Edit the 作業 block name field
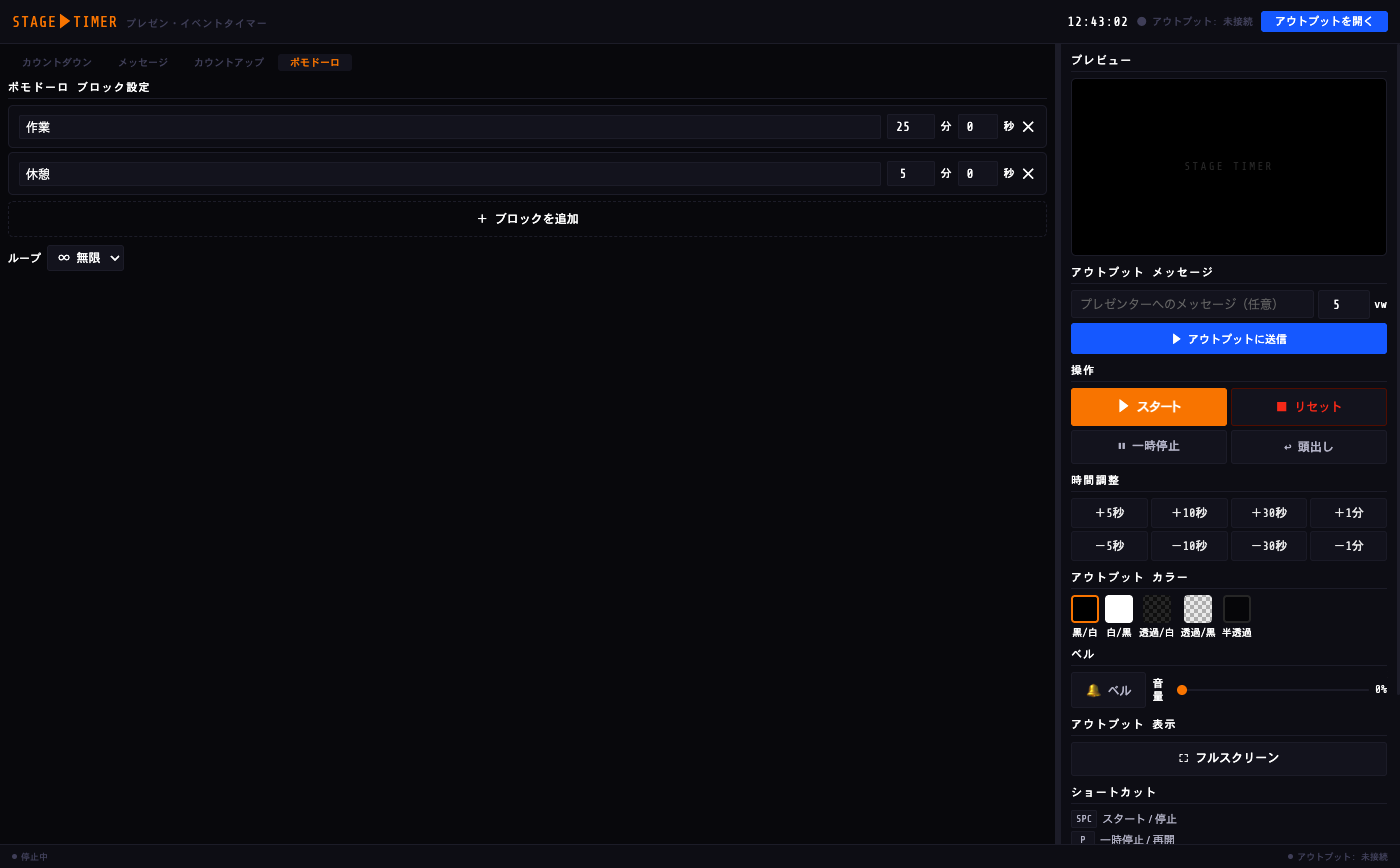The height and width of the screenshot is (868, 1400). tap(449, 127)
